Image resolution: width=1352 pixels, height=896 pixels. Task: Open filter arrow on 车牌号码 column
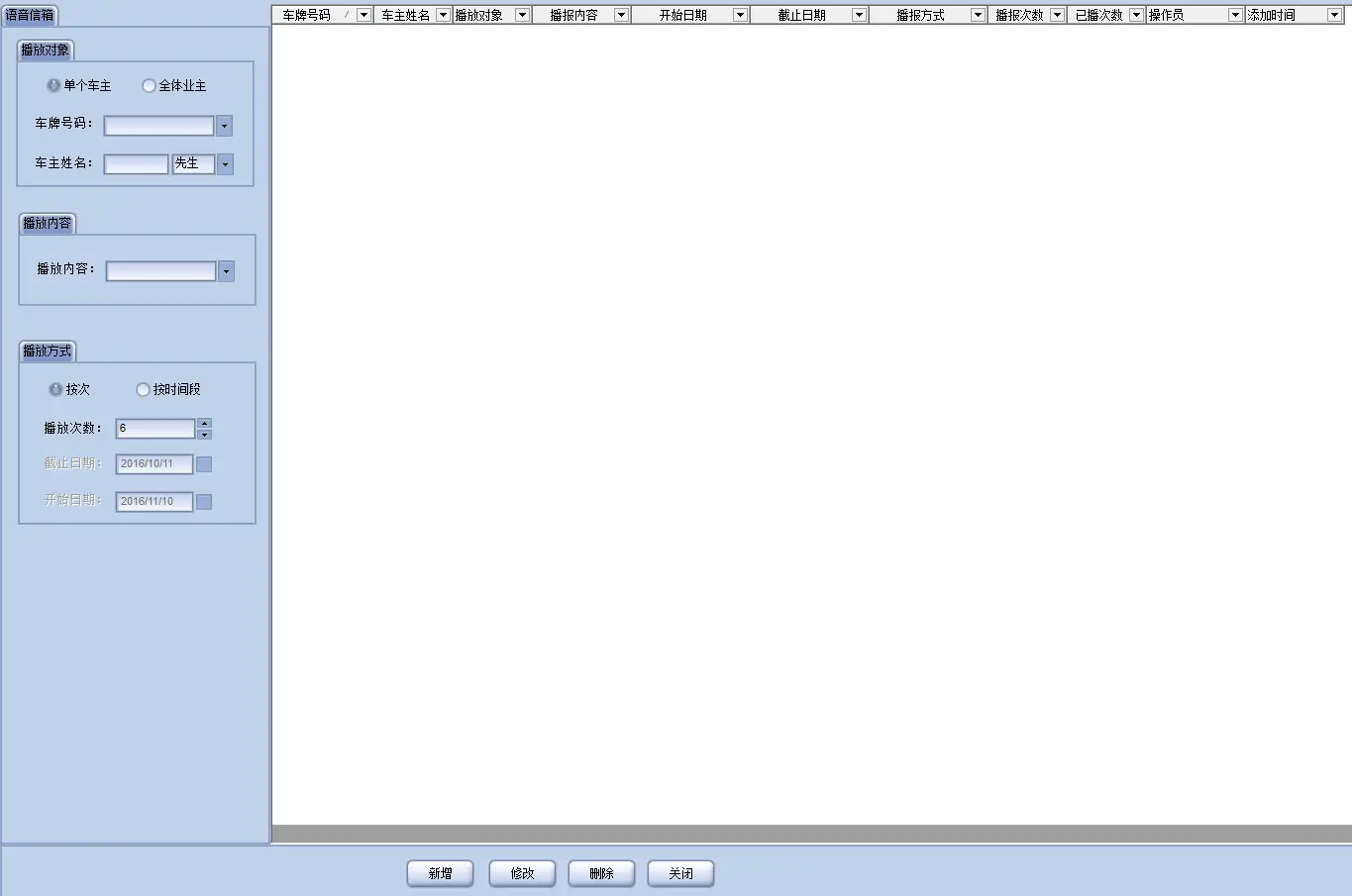(364, 15)
